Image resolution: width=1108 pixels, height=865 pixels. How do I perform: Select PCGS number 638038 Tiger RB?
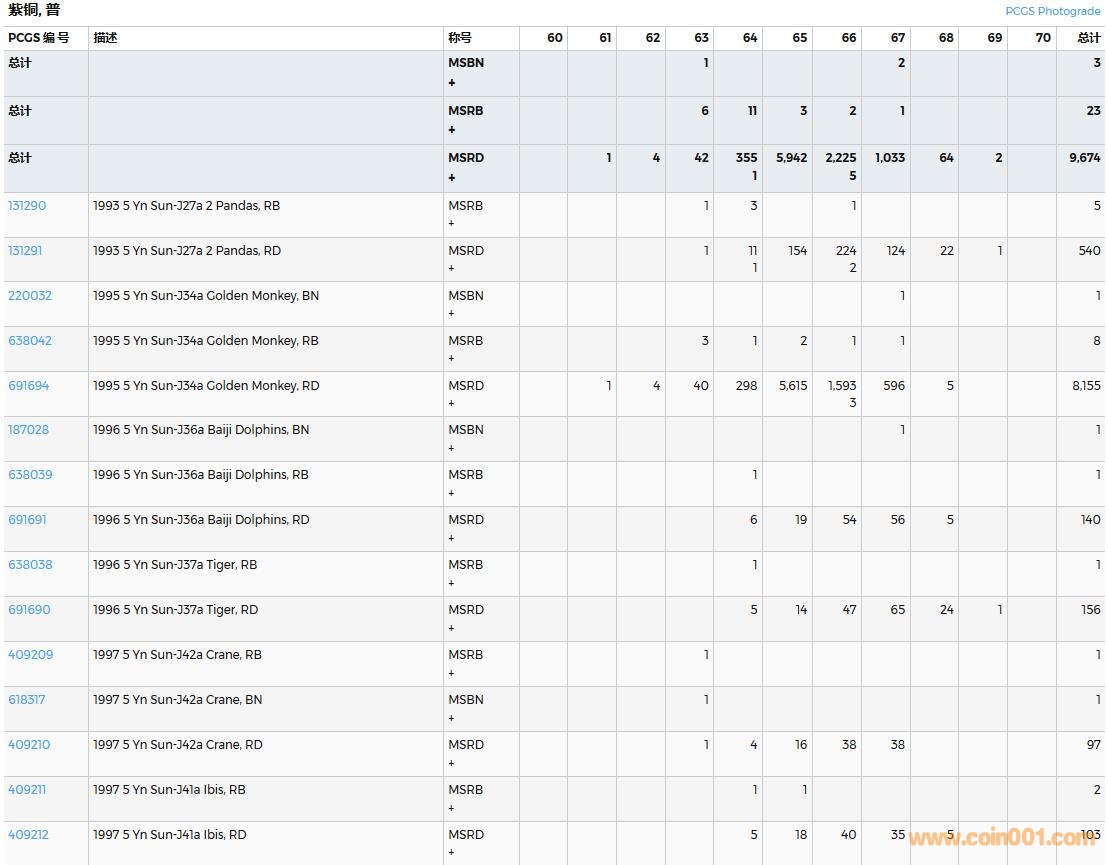30,565
